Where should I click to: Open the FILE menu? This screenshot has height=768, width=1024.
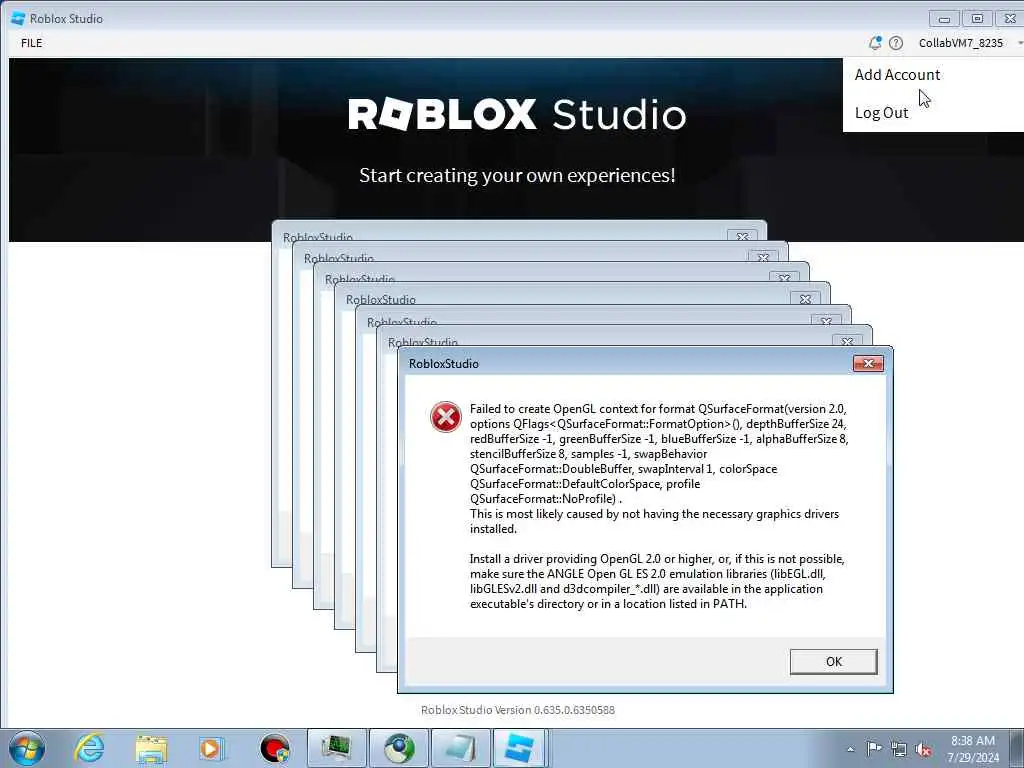[31, 43]
